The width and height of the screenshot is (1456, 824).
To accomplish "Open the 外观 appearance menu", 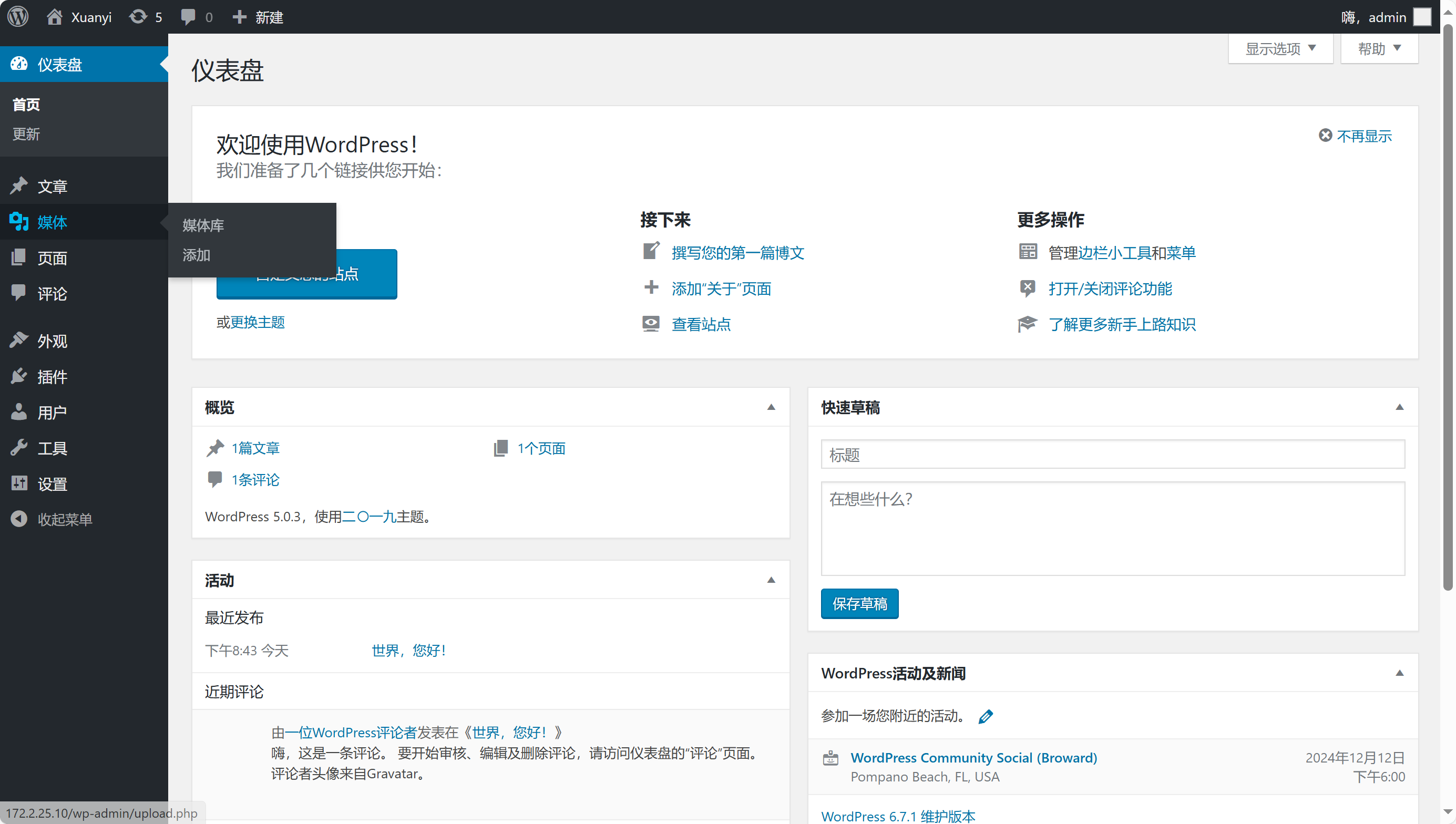I will pyautogui.click(x=52, y=341).
